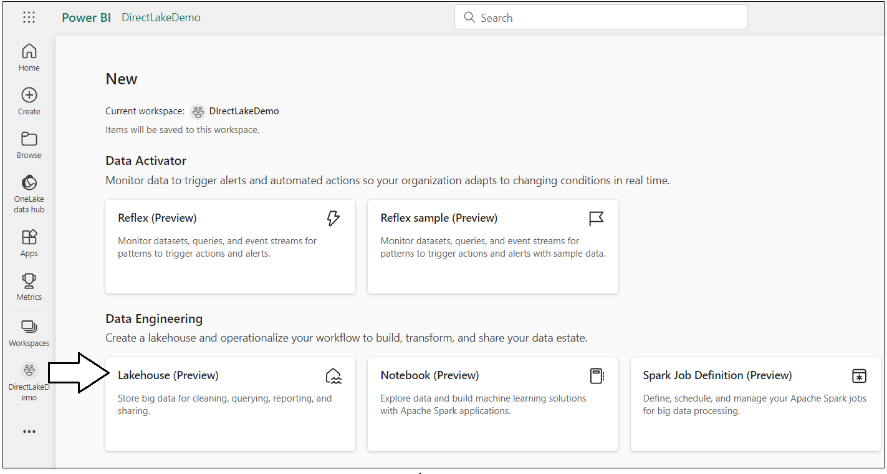Create a Lakehouse (Preview) item

tap(230, 404)
